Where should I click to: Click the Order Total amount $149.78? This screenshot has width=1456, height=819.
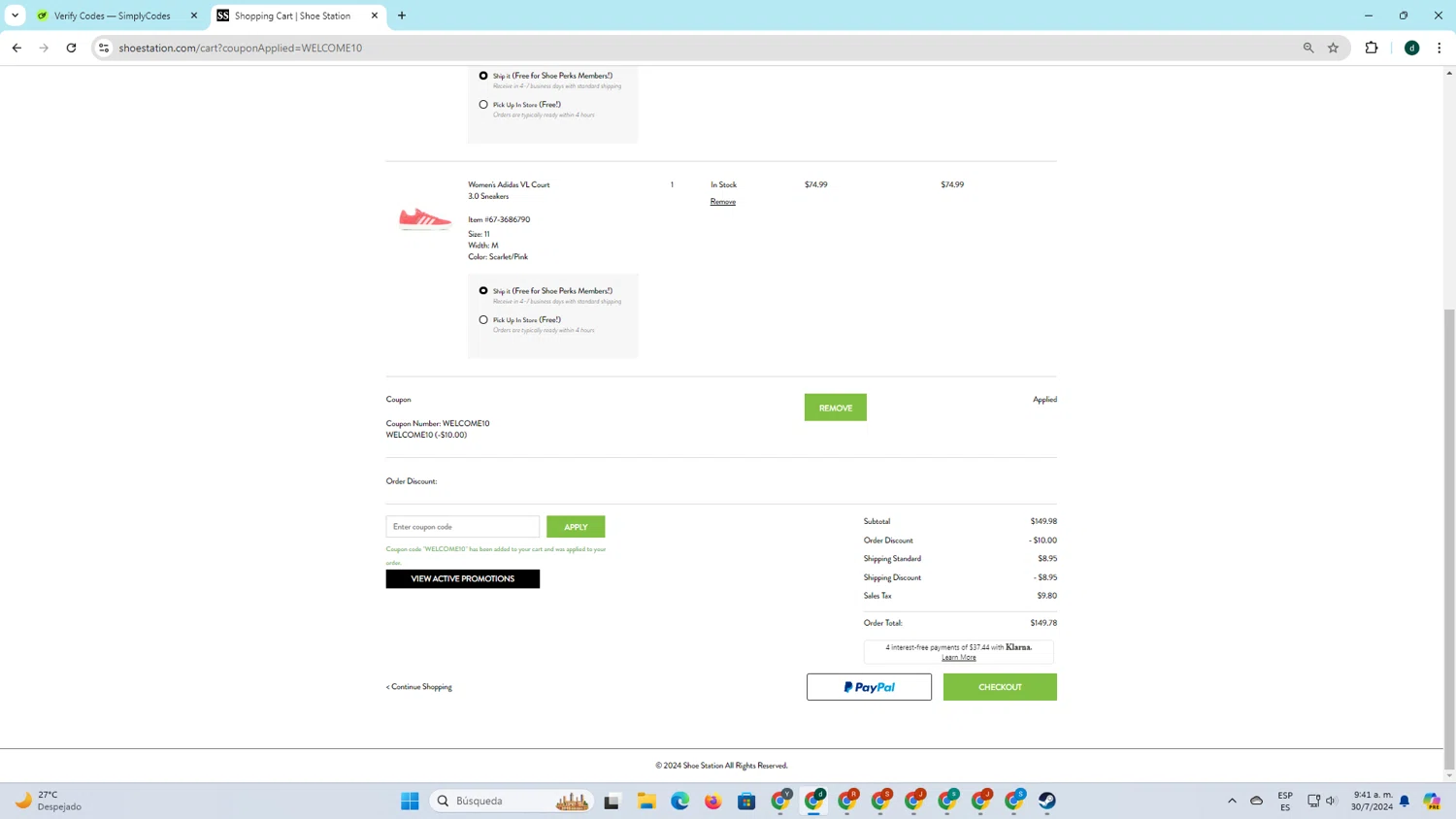(x=1043, y=623)
